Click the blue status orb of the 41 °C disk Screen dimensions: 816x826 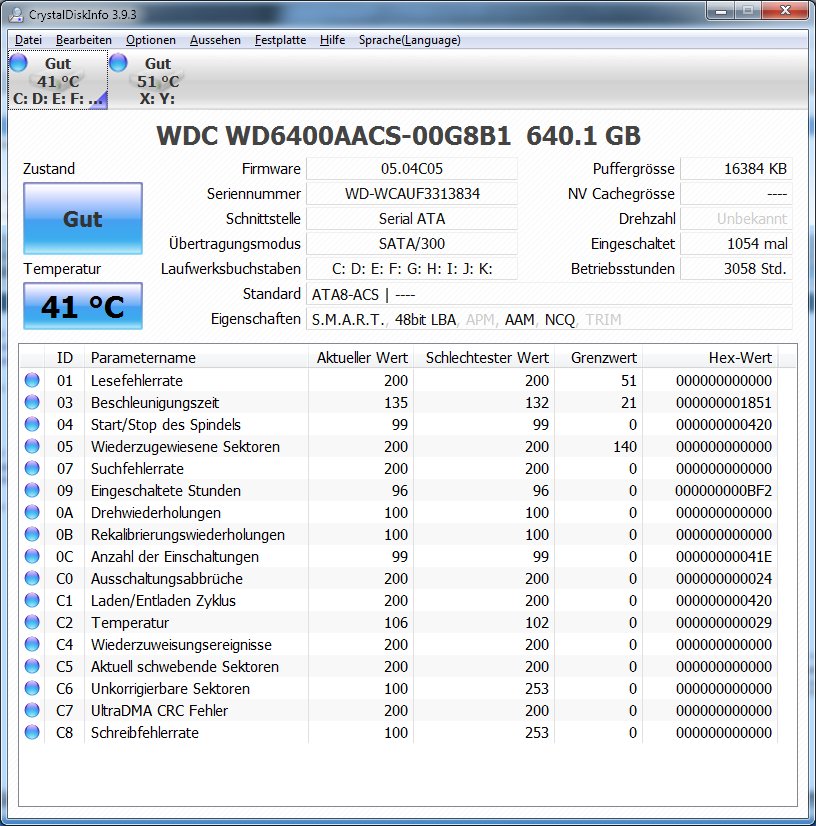pos(18,63)
